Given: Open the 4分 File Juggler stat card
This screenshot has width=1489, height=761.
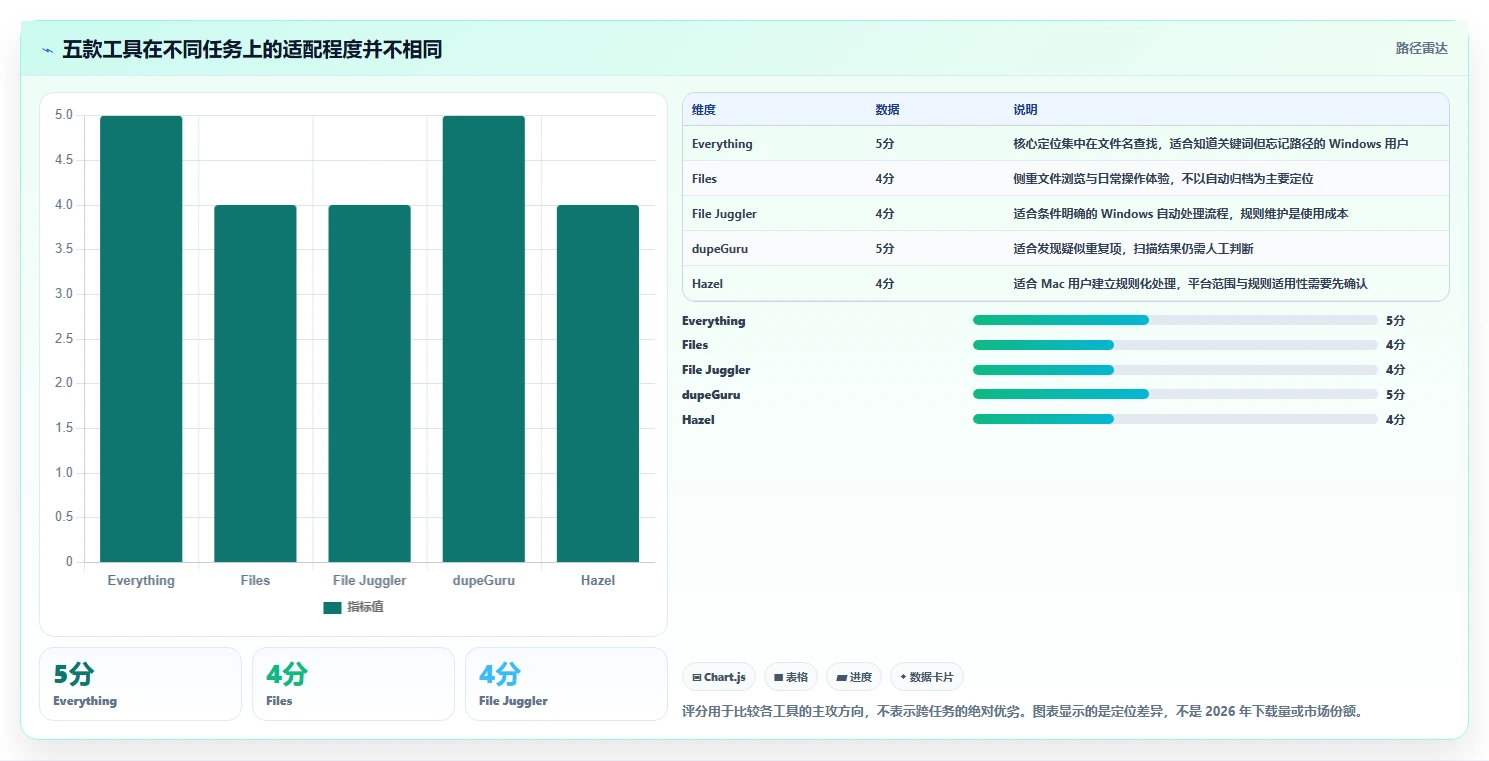Looking at the screenshot, I should [x=566, y=684].
